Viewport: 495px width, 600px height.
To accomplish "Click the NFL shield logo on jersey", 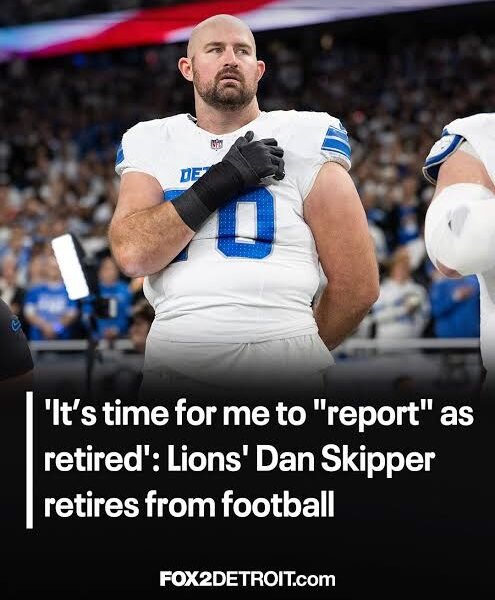I will [x=217, y=144].
